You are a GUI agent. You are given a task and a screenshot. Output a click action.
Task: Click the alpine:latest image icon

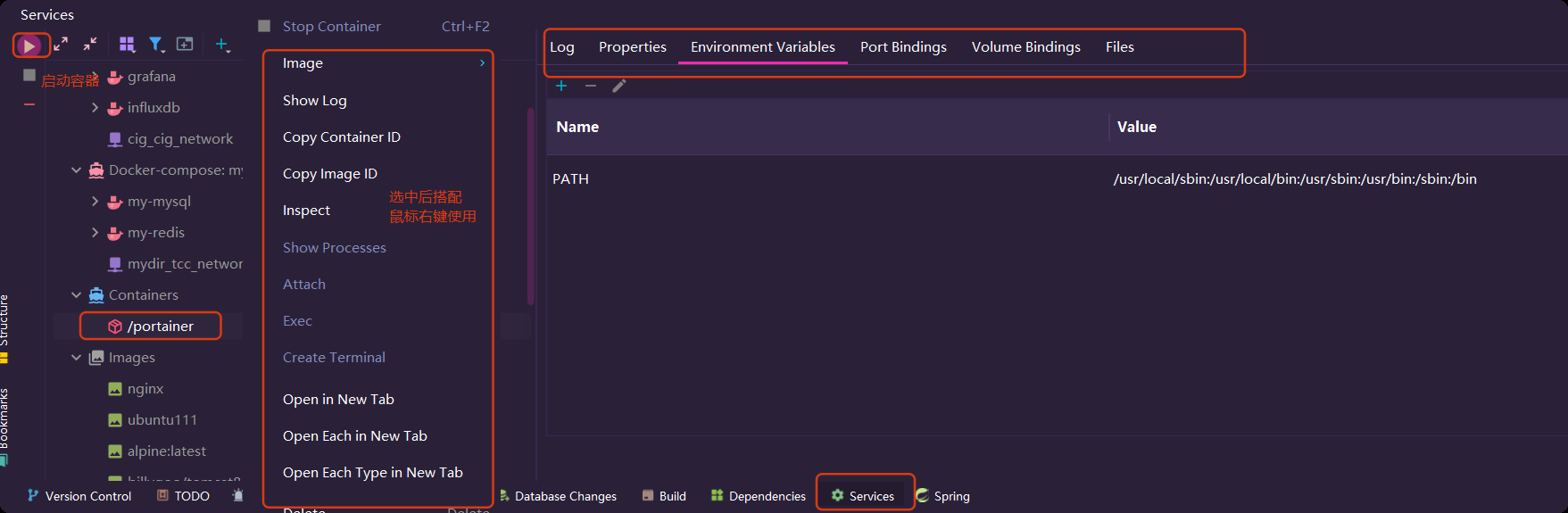pyautogui.click(x=115, y=451)
